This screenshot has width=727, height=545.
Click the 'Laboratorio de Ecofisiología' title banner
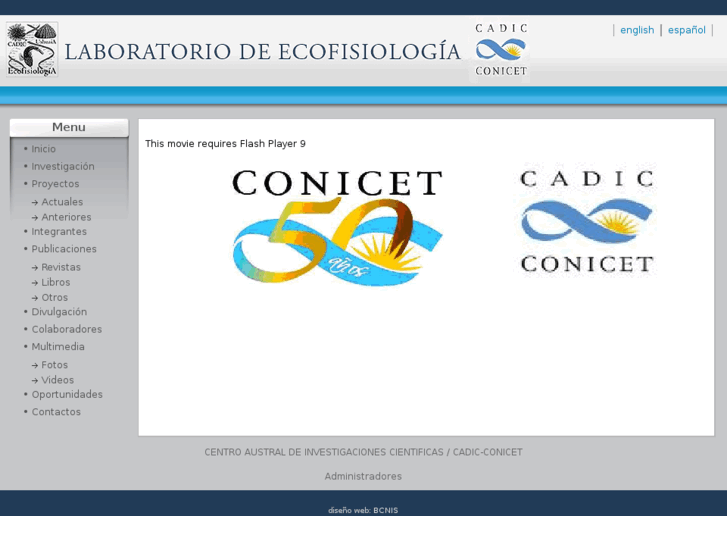coord(262,51)
